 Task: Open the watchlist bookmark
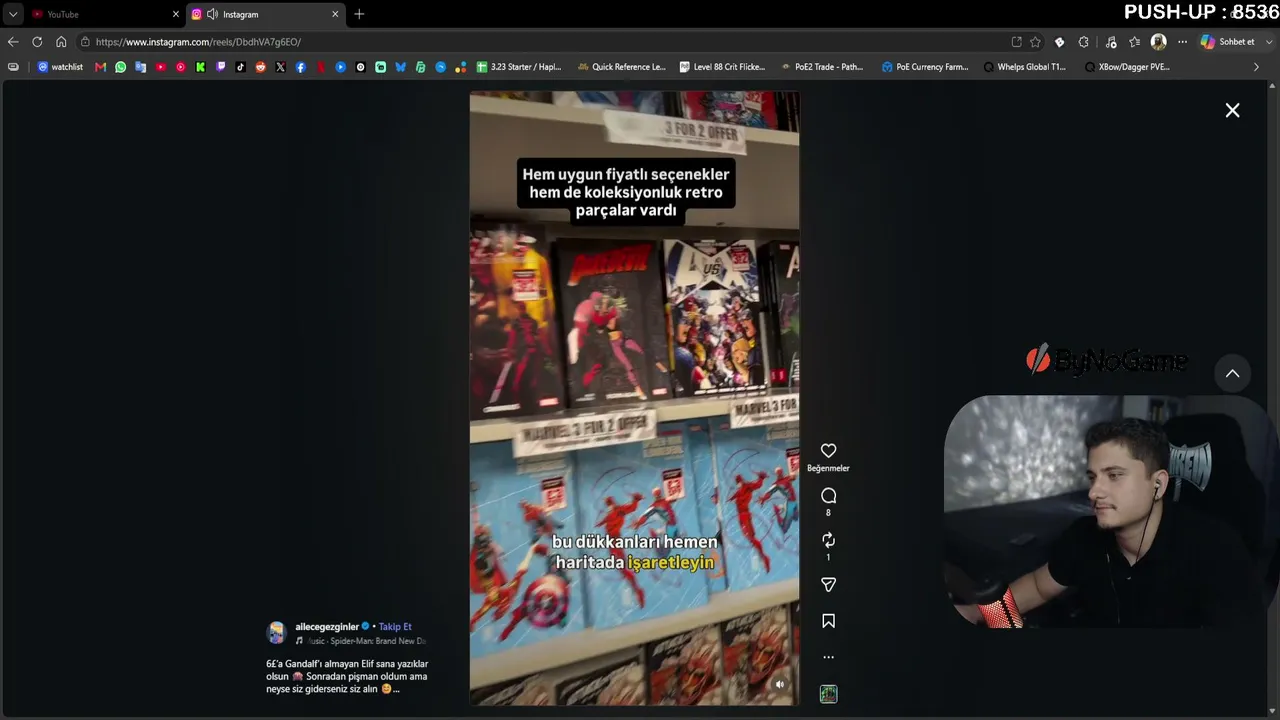[x=60, y=67]
